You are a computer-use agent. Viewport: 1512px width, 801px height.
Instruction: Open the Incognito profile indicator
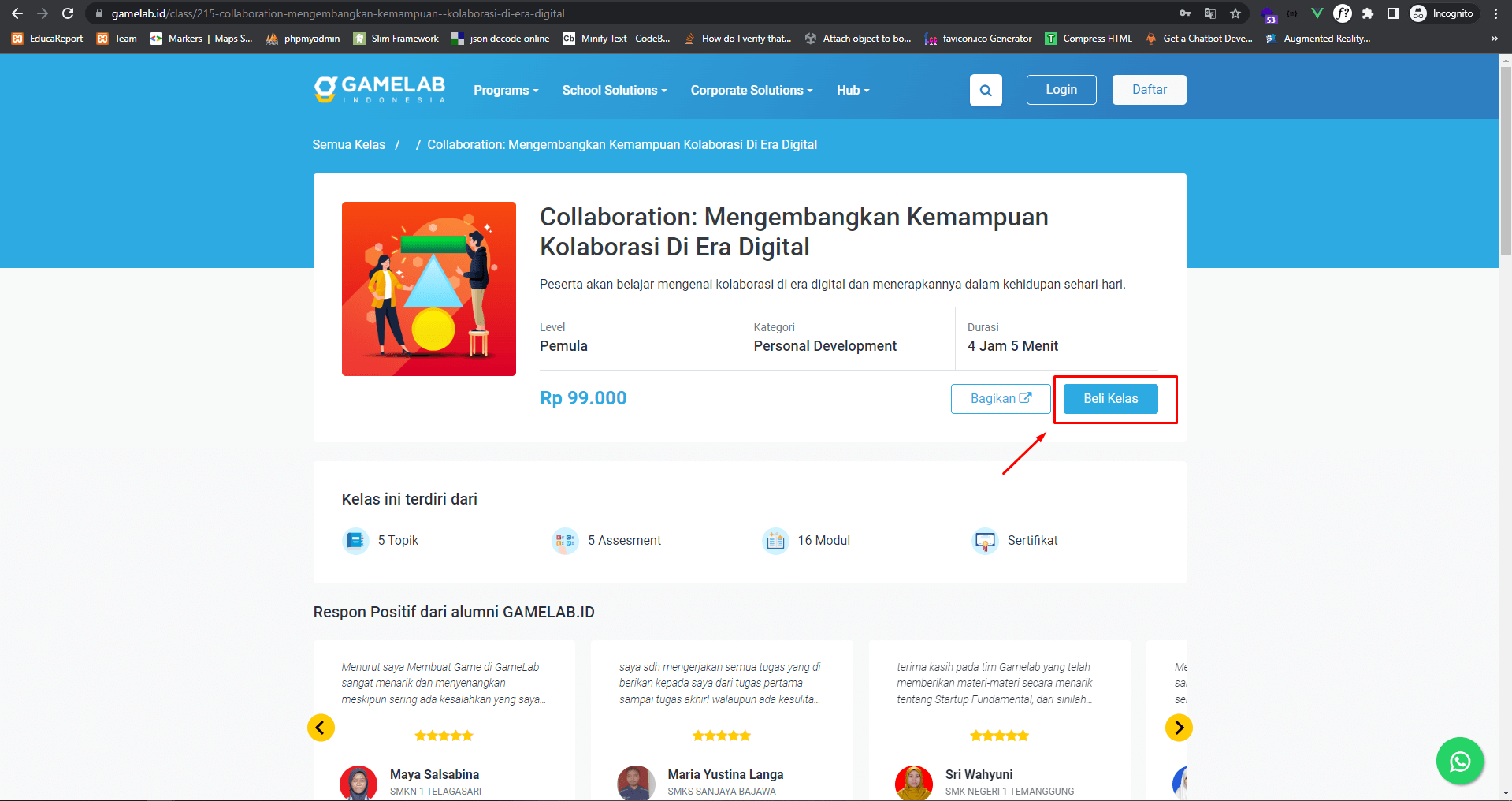(1443, 13)
